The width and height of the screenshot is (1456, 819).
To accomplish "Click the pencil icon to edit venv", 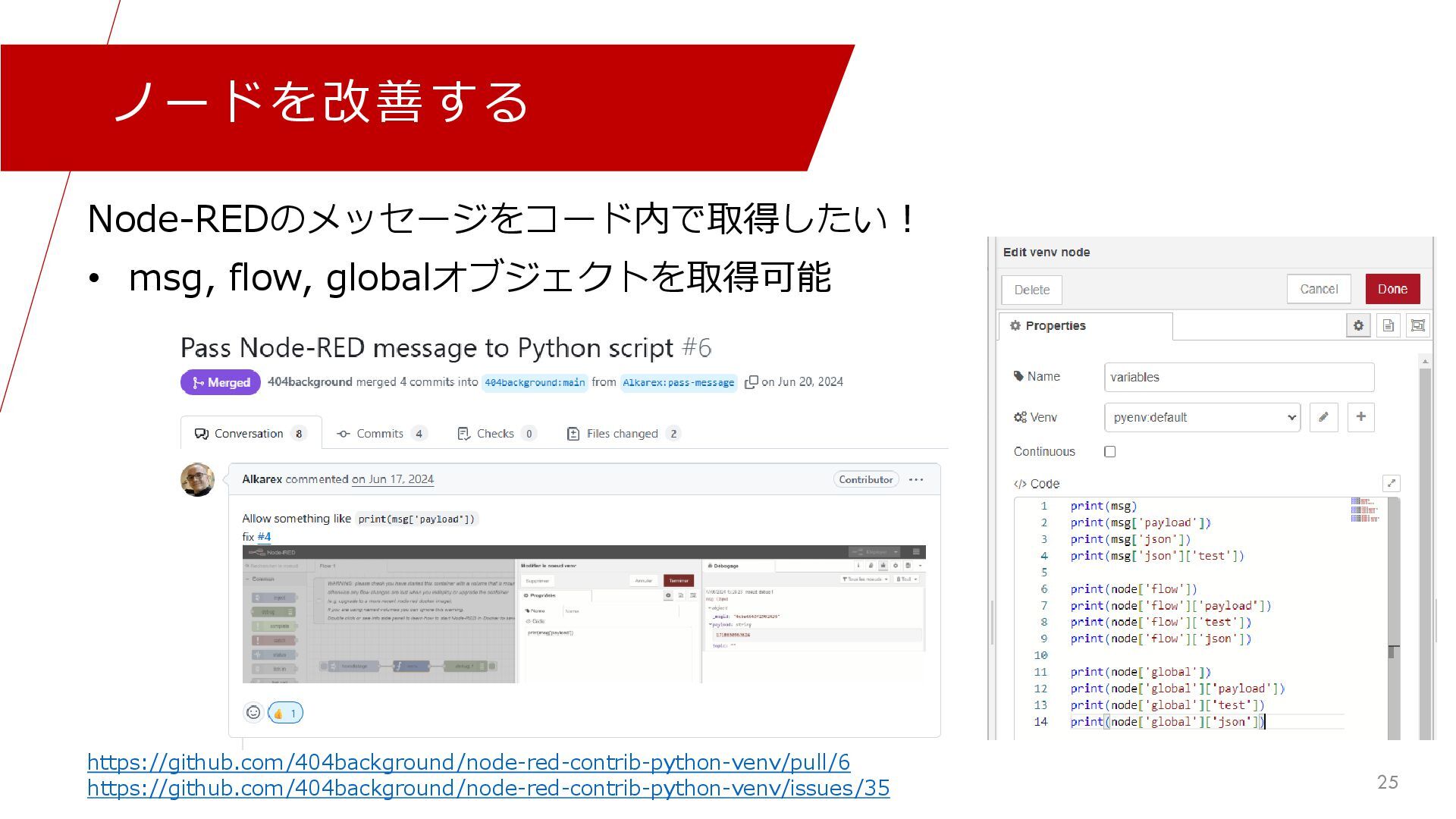I will (x=1323, y=417).
